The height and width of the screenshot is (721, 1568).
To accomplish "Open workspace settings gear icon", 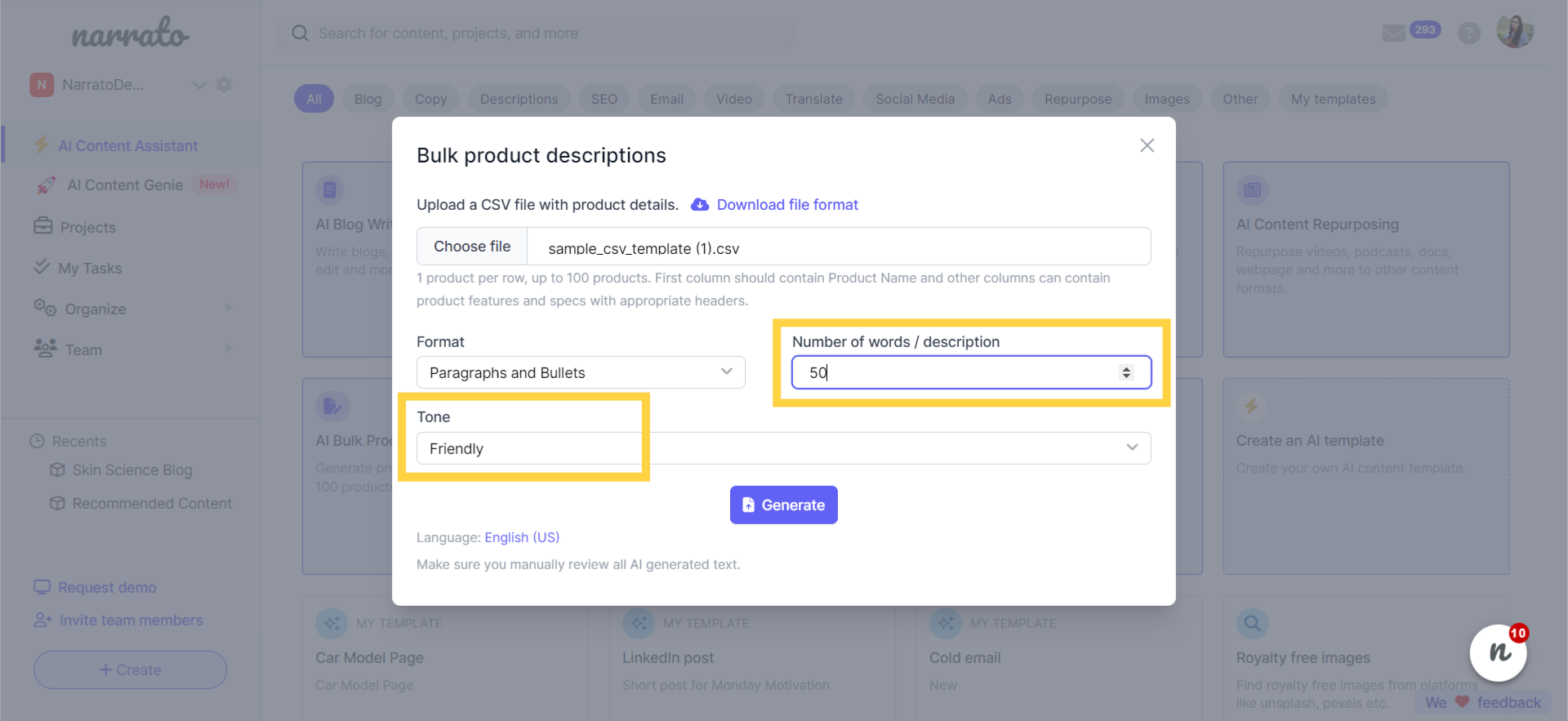I will (224, 85).
